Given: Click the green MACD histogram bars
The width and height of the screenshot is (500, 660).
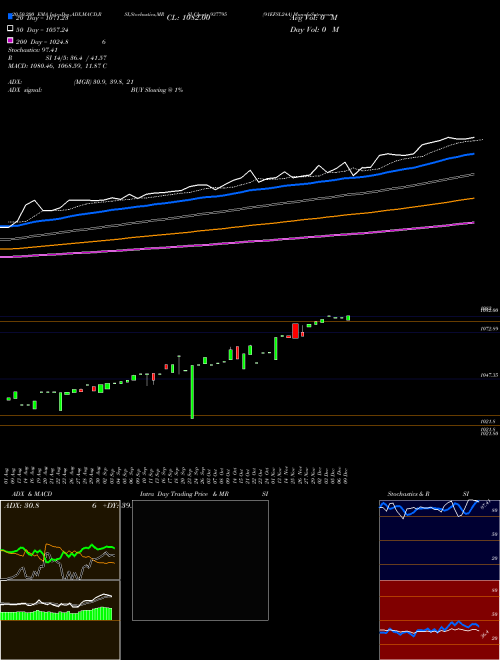Looking at the screenshot, I should tap(56, 615).
